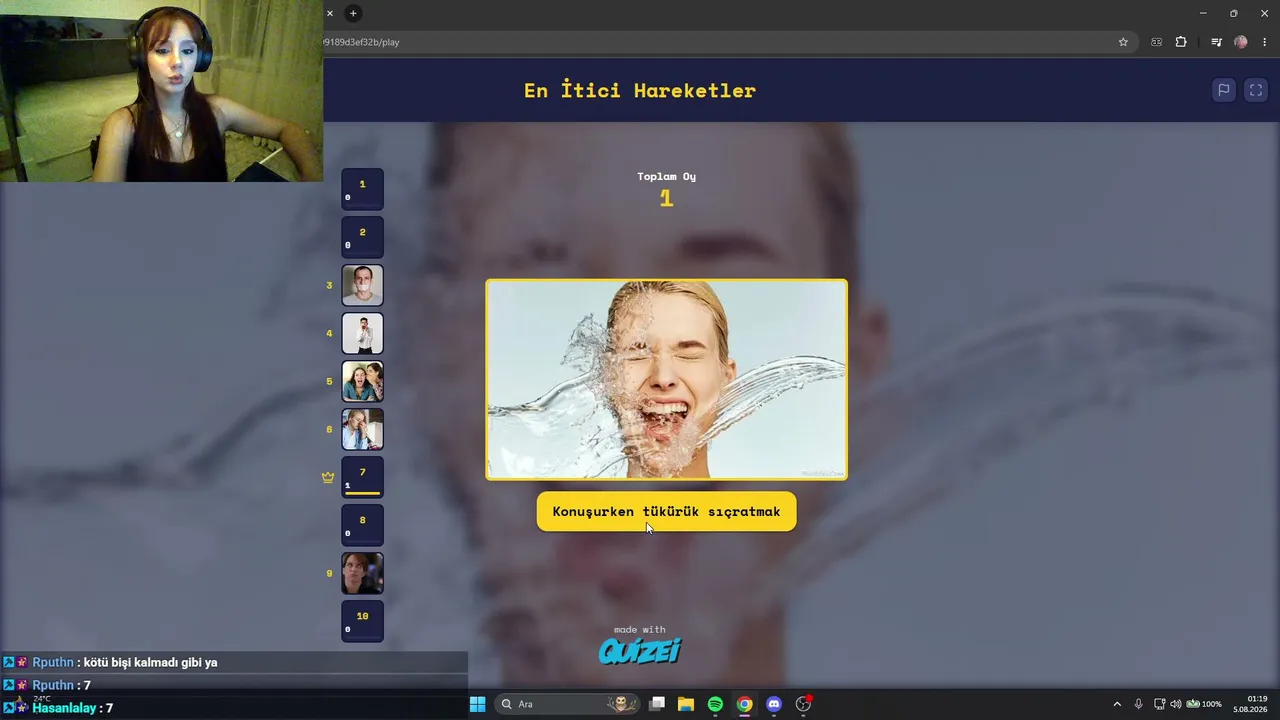The height and width of the screenshot is (720, 1280).
Task: Open network settings from the system tray
Action: coord(1159,704)
